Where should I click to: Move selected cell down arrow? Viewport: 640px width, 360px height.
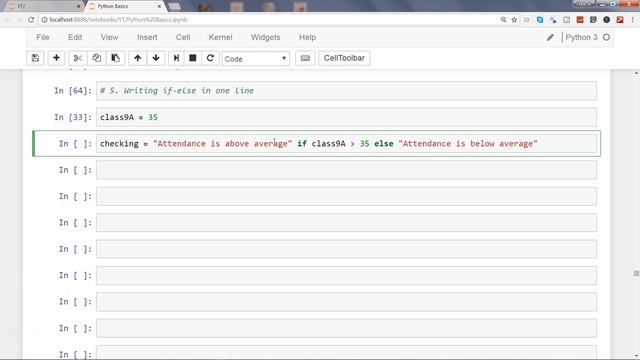156,58
